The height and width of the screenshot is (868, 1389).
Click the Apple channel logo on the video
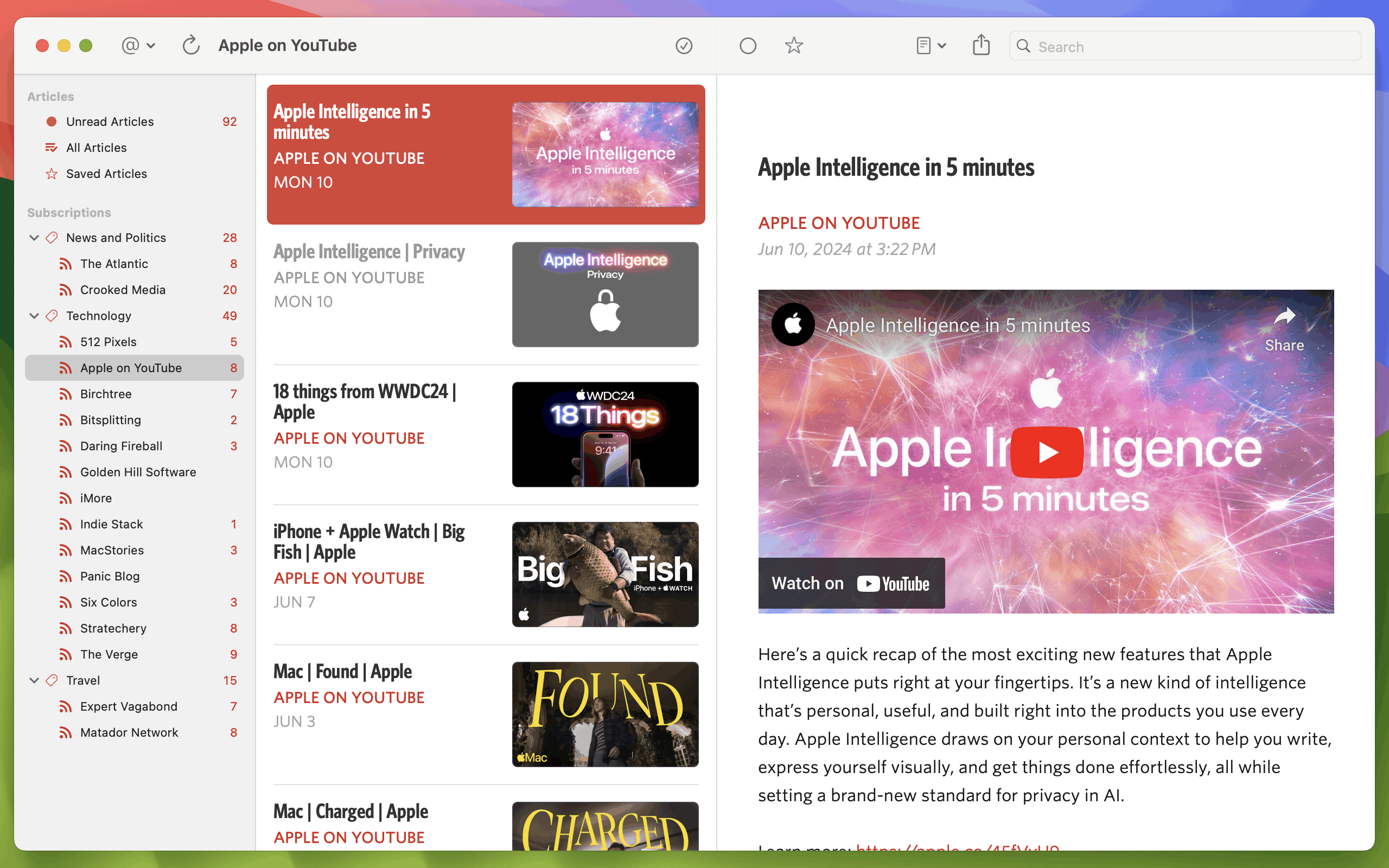tap(793, 324)
